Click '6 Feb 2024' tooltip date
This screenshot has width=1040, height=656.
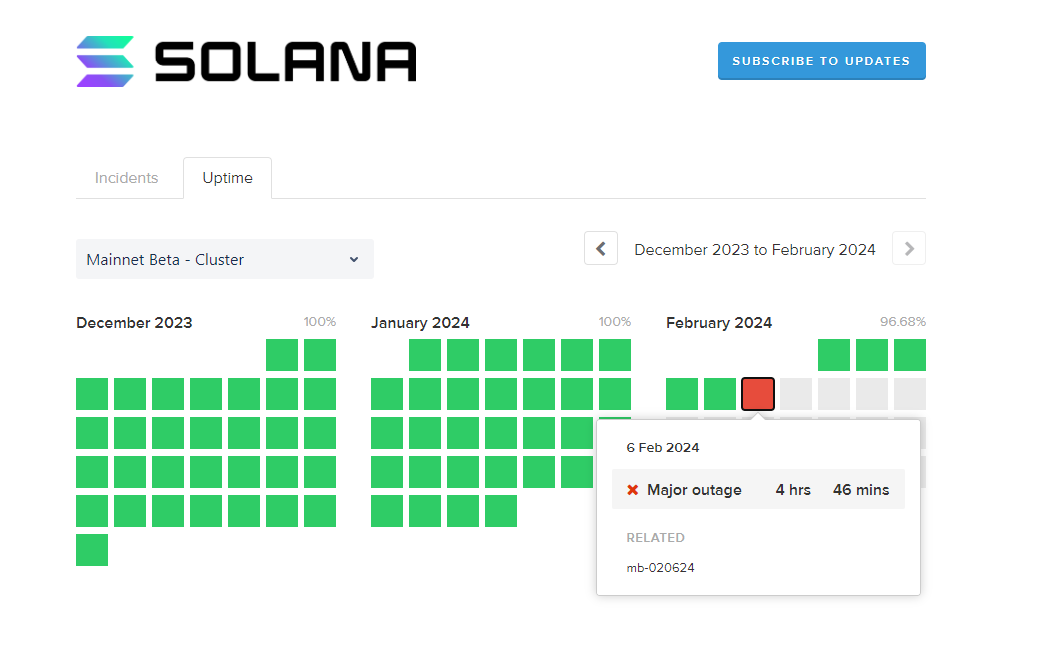[x=663, y=448]
